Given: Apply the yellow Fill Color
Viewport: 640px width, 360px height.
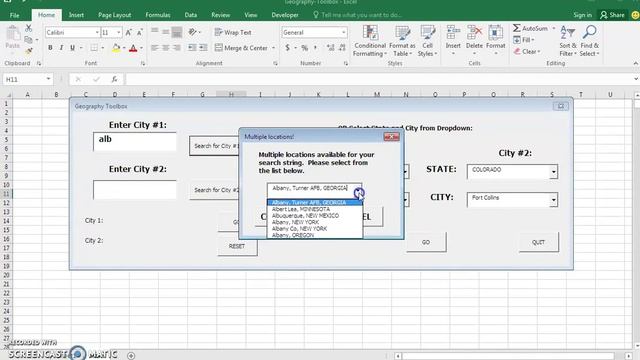Looking at the screenshot, I should point(116,48).
